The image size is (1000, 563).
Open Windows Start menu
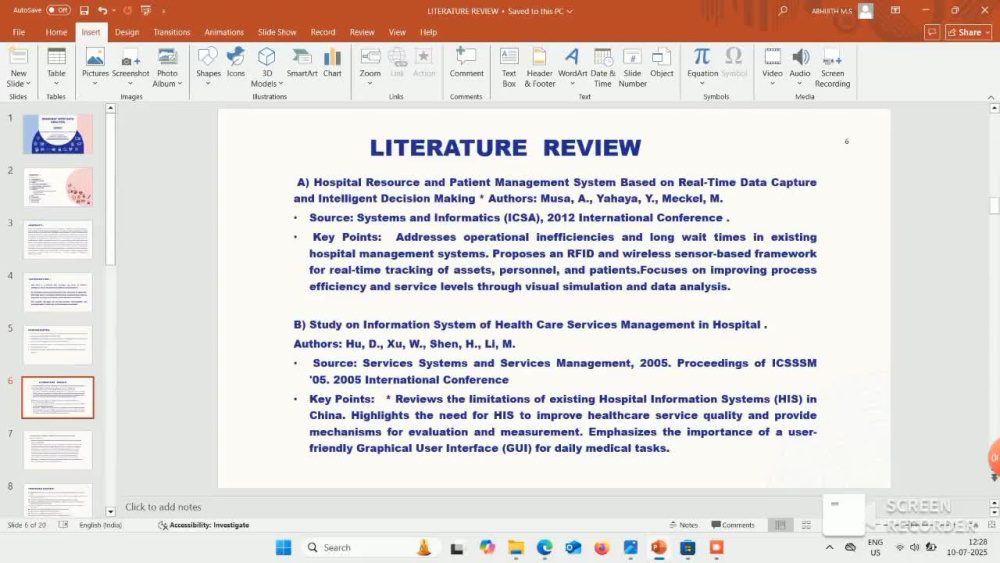point(283,547)
